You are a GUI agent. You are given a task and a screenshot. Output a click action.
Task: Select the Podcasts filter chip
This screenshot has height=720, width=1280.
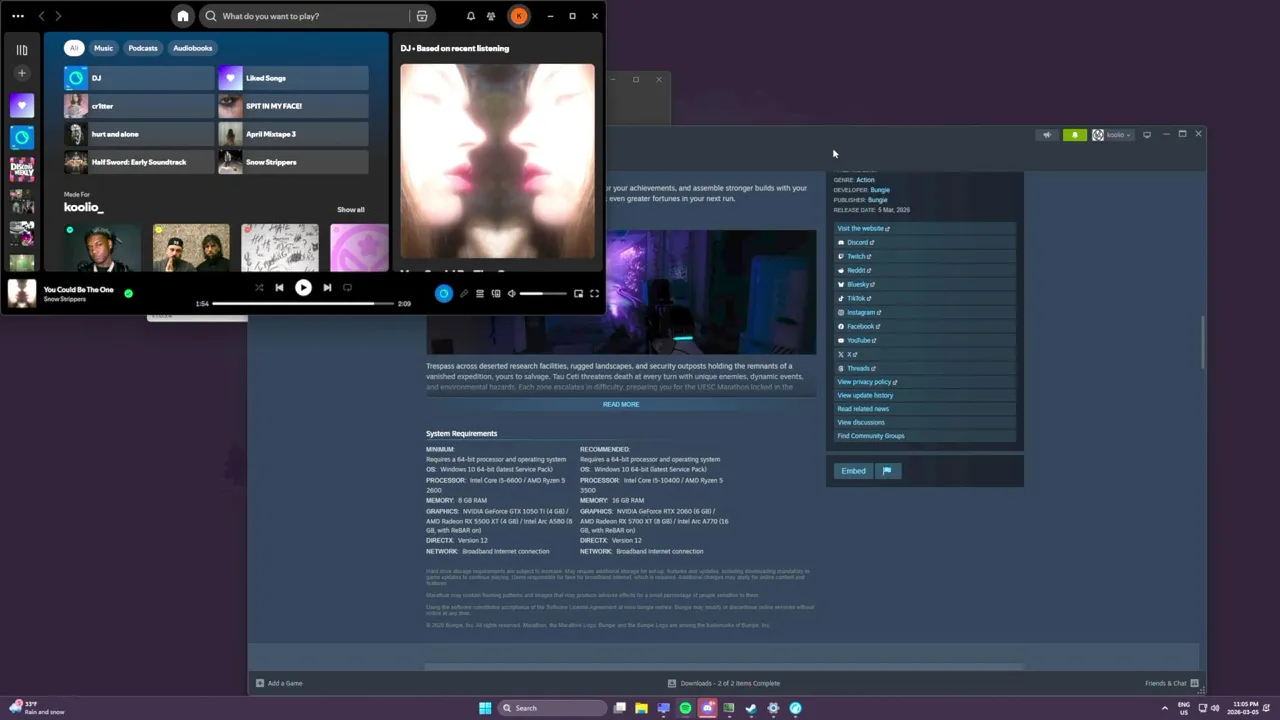click(x=143, y=48)
